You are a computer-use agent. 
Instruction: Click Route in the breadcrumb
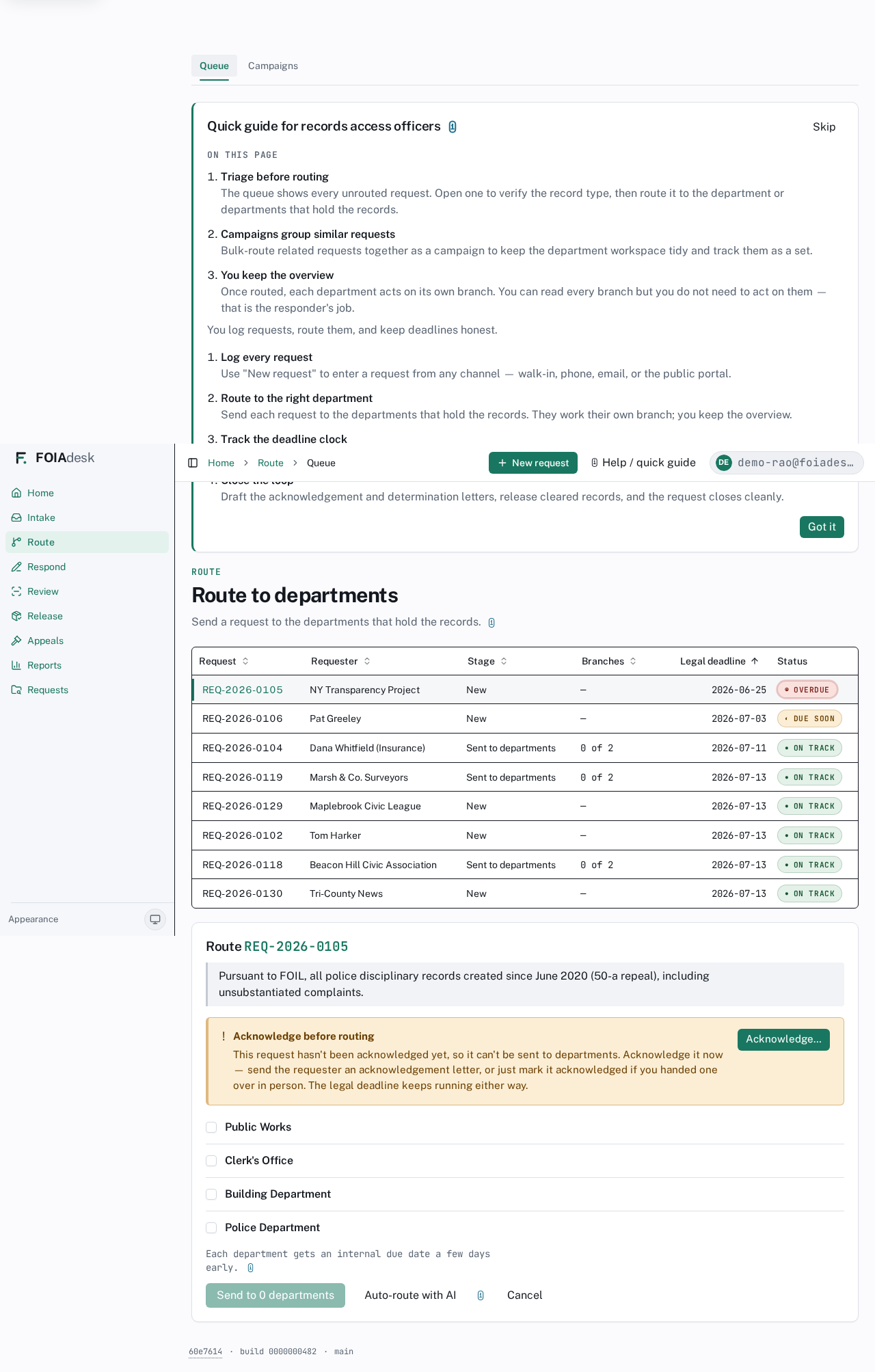pyautogui.click(x=270, y=463)
